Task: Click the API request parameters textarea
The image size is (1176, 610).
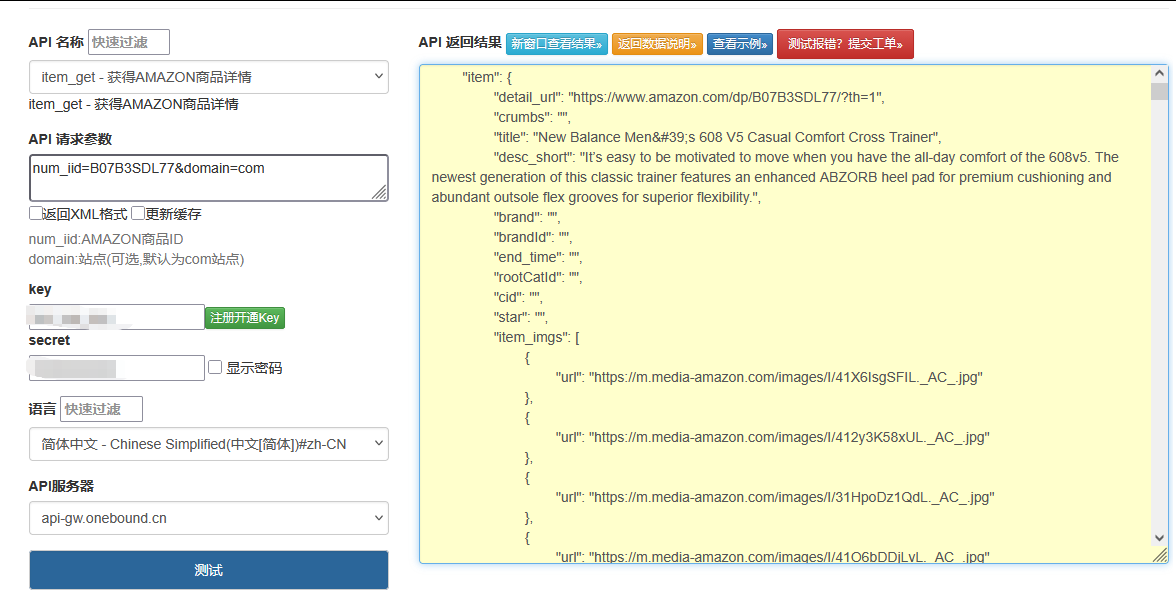Action: 208,178
